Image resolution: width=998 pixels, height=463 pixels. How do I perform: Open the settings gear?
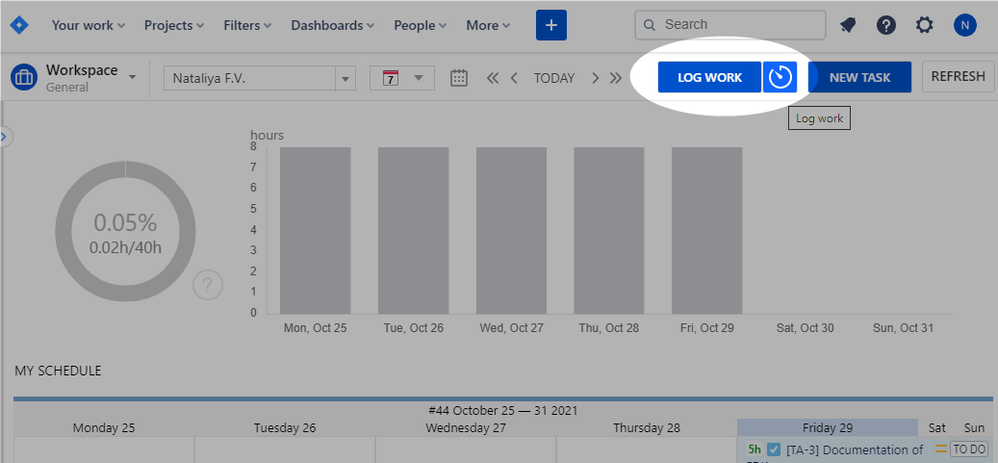click(x=924, y=25)
